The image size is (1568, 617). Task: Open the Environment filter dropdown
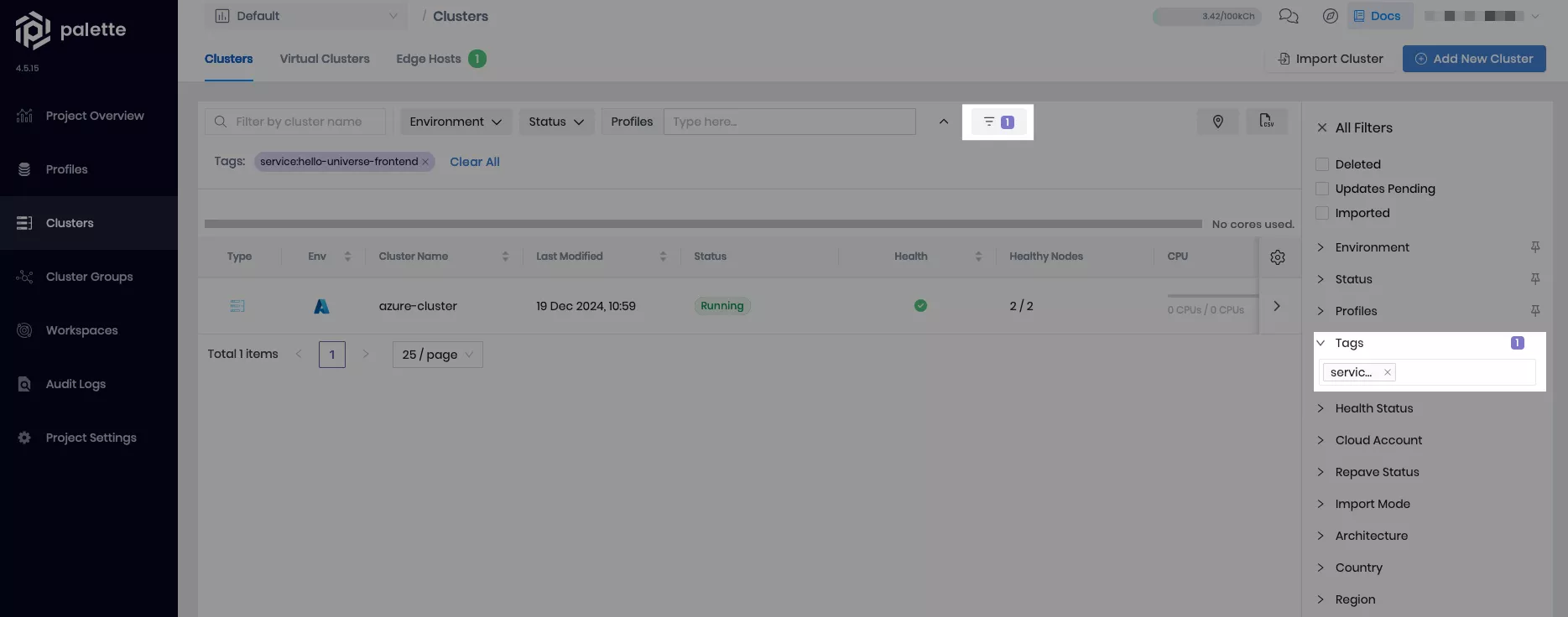pos(456,122)
